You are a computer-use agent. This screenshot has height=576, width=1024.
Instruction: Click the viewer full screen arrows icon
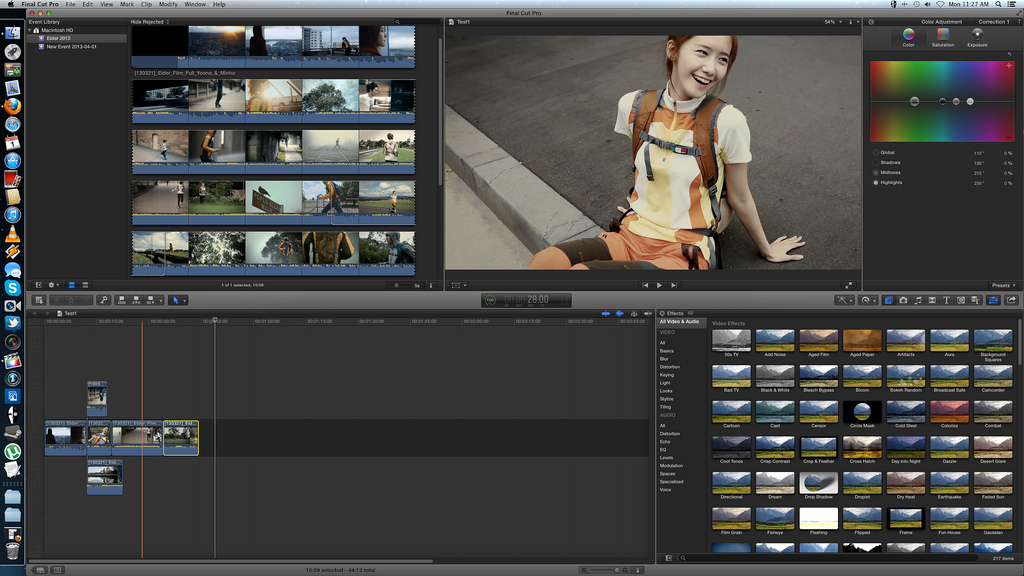point(849,285)
